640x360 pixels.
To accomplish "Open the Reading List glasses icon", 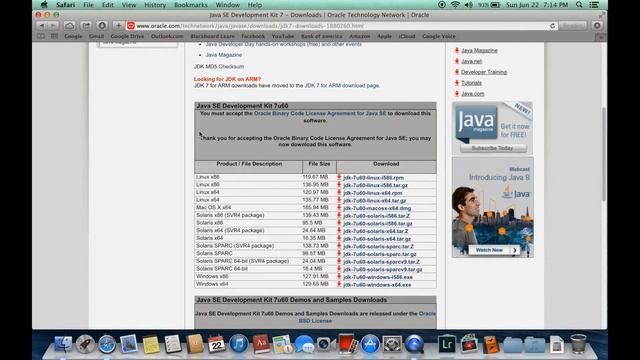I will (x=41, y=36).
